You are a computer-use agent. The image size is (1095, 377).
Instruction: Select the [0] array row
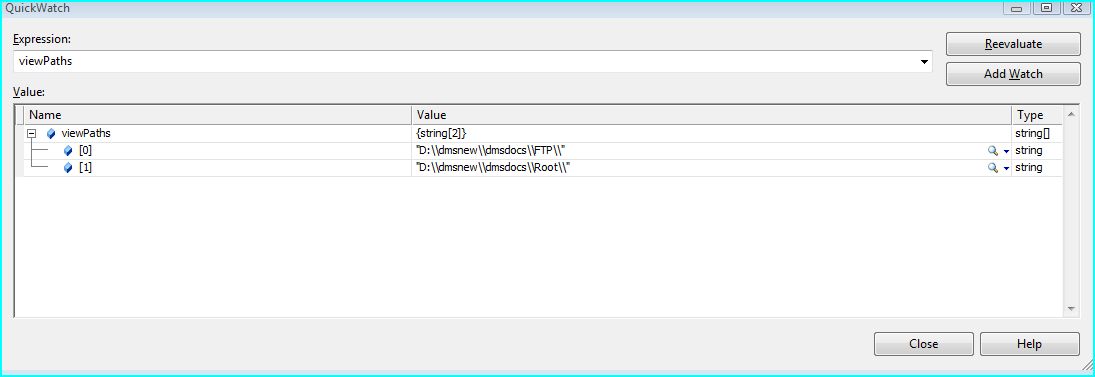tap(543, 150)
